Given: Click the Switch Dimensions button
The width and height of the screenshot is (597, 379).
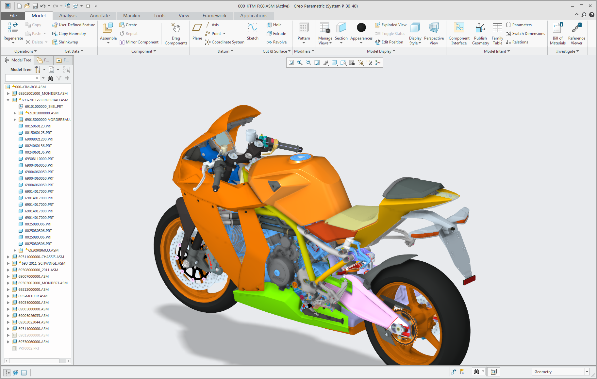Looking at the screenshot, I should click(x=526, y=34).
